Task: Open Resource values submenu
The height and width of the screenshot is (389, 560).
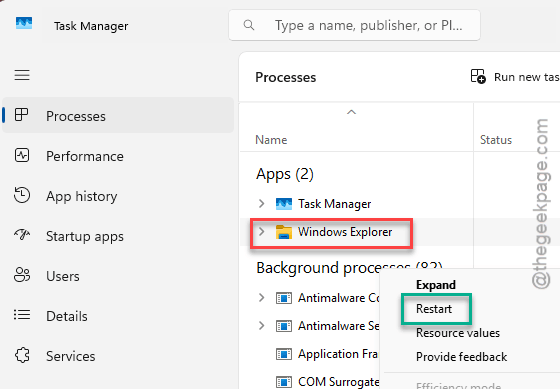Action: [458, 333]
